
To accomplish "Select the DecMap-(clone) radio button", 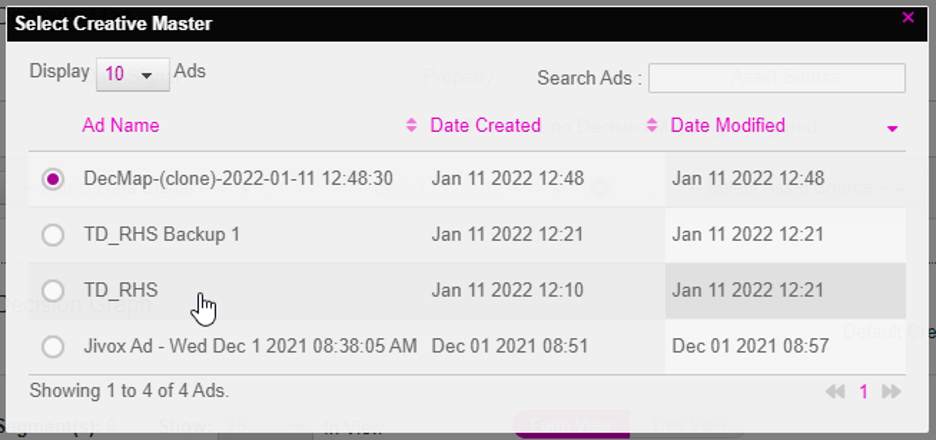I will coord(53,179).
